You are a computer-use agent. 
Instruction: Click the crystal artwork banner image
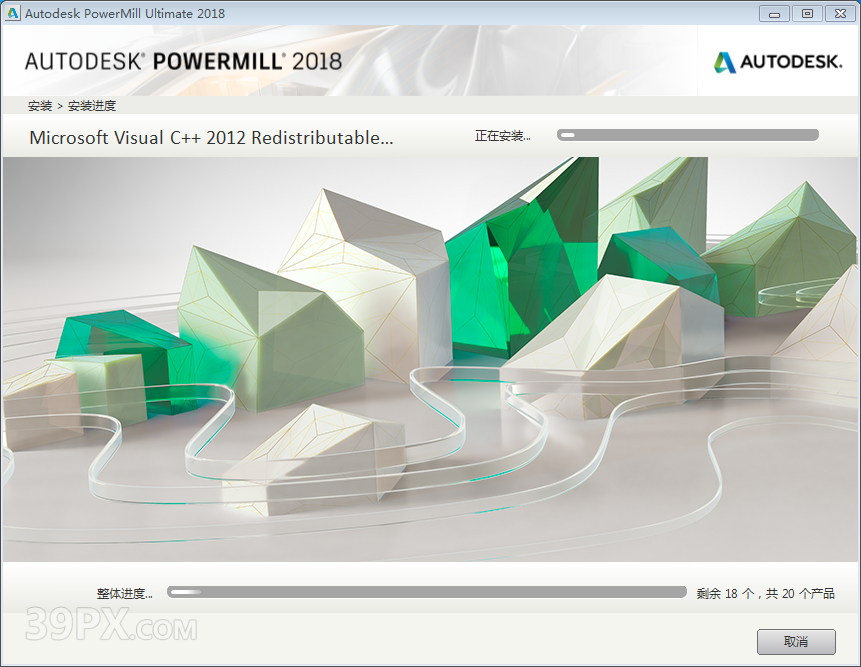click(x=430, y=359)
